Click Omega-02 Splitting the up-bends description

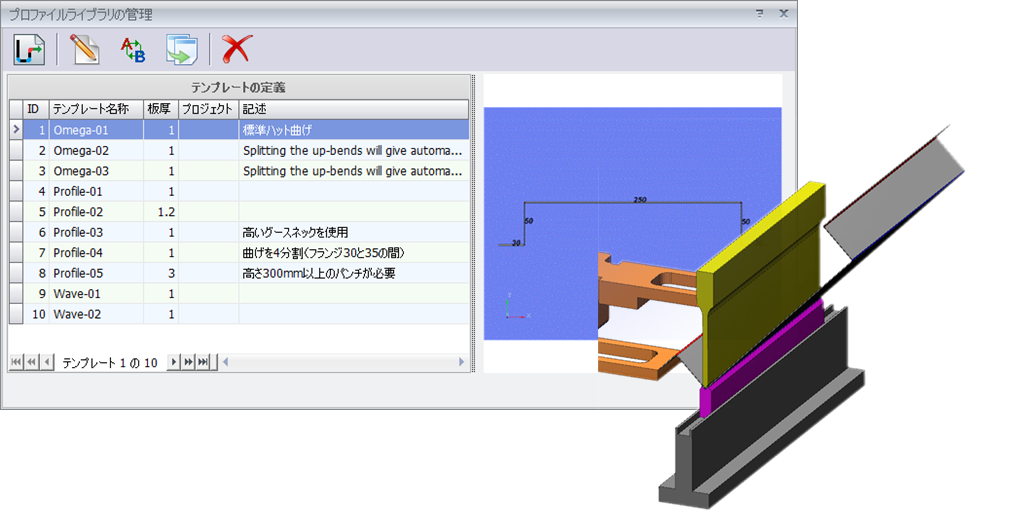(x=354, y=150)
